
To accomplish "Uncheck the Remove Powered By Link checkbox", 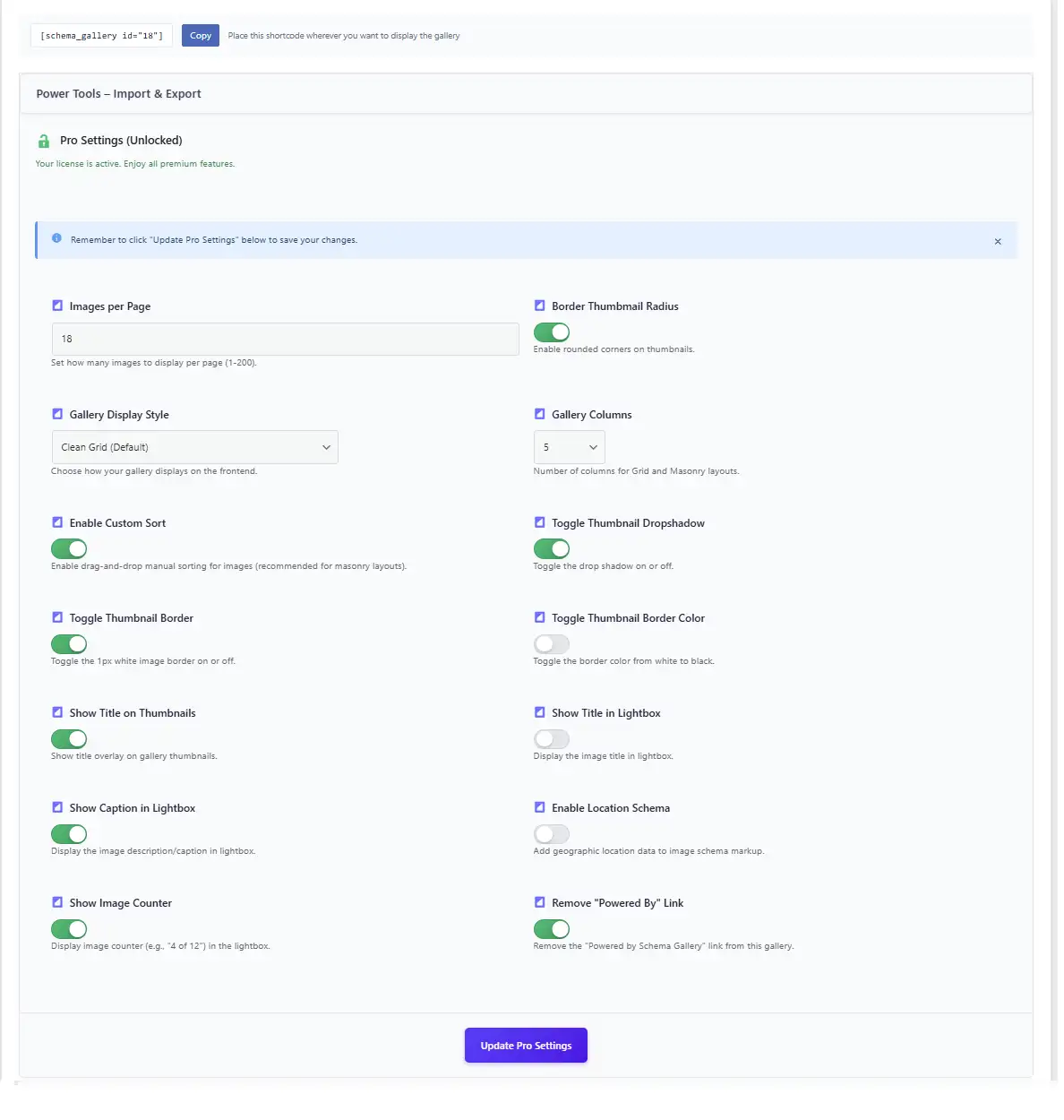I will pos(539,902).
